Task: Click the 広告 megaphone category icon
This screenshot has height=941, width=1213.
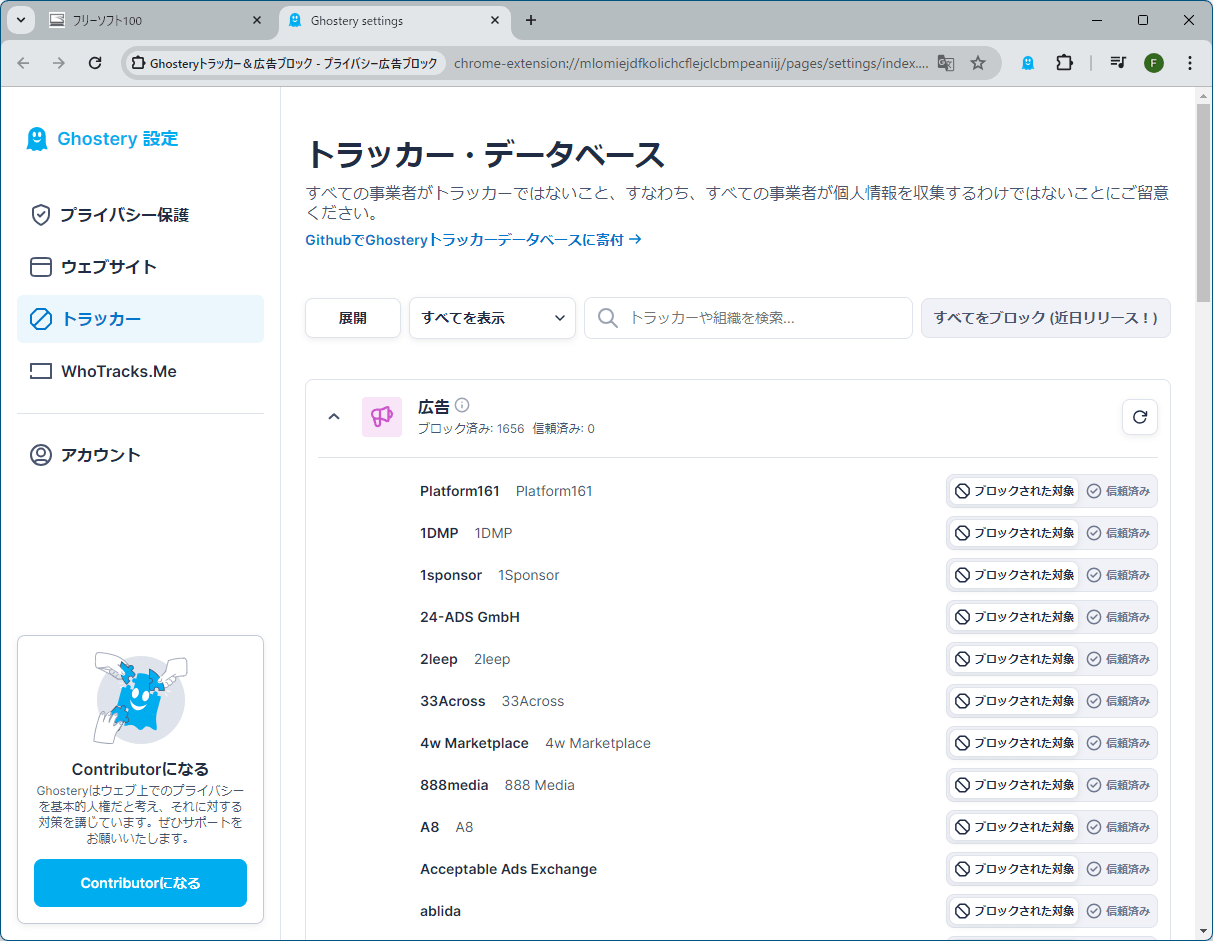Action: [x=382, y=417]
